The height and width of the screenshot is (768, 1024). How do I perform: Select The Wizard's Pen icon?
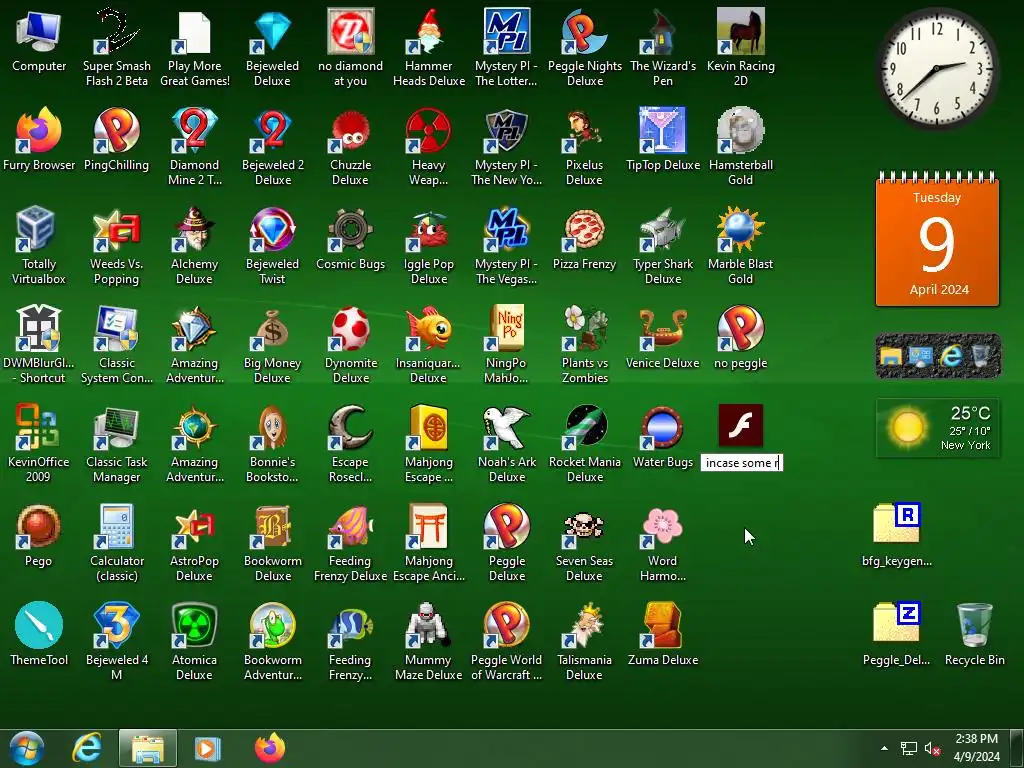pos(662,33)
